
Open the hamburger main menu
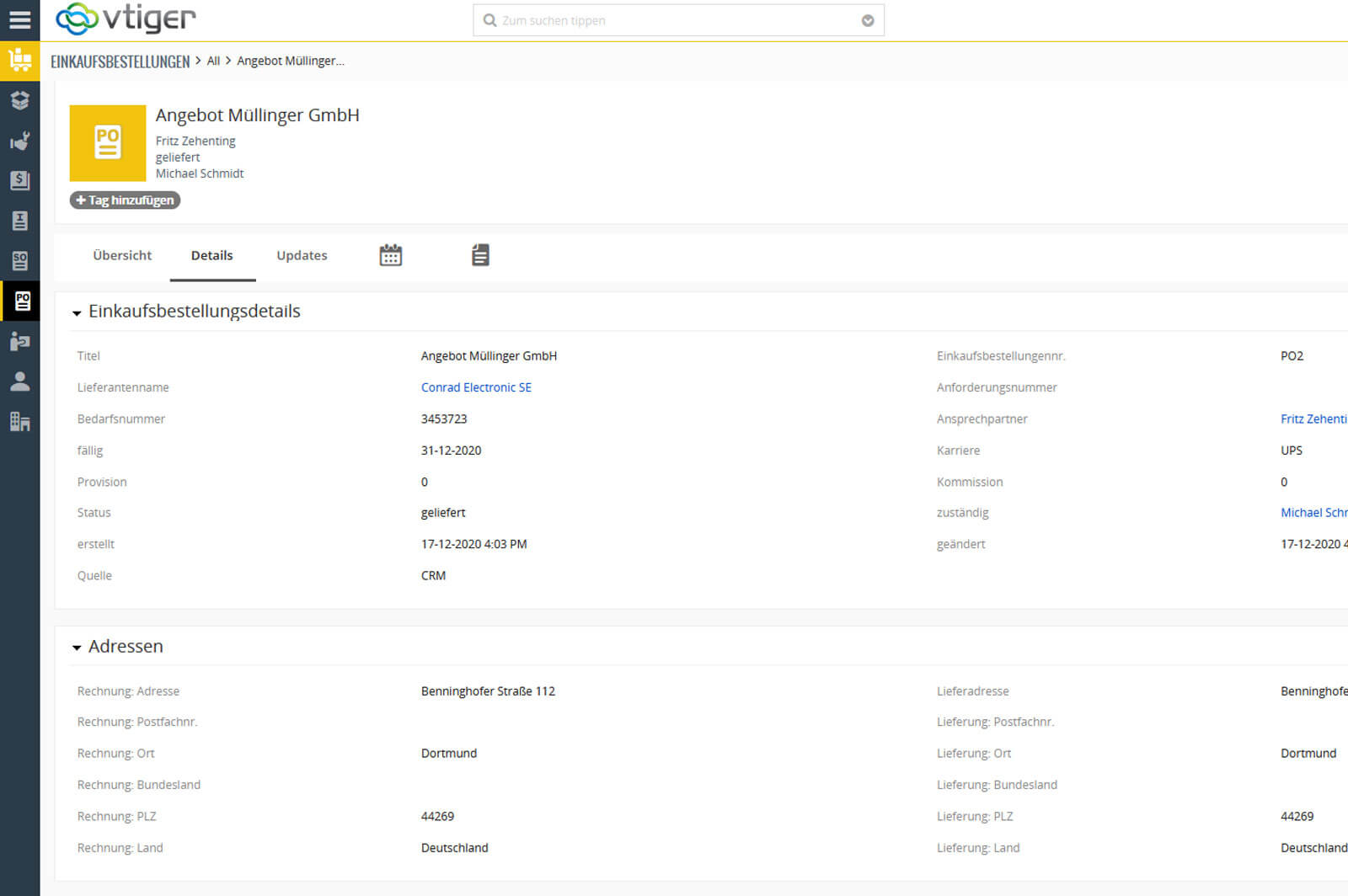[x=19, y=19]
